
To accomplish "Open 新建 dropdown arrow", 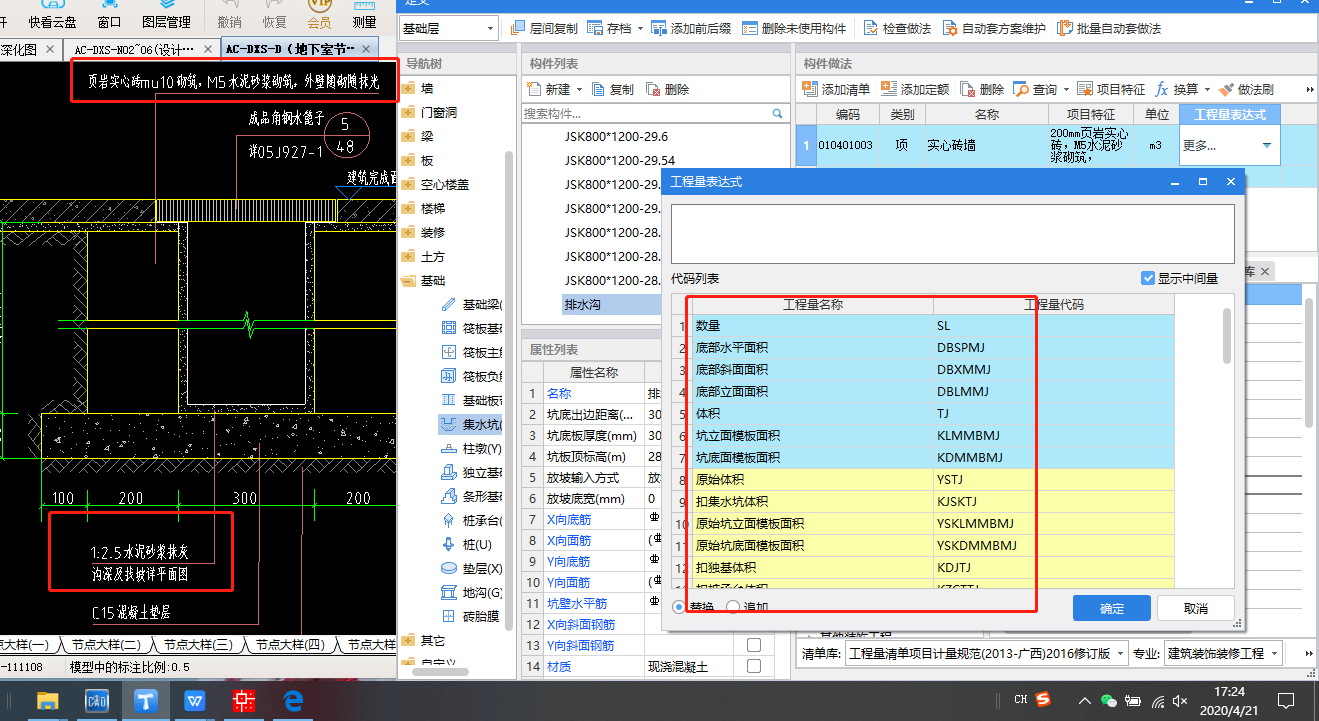I will click(x=580, y=90).
